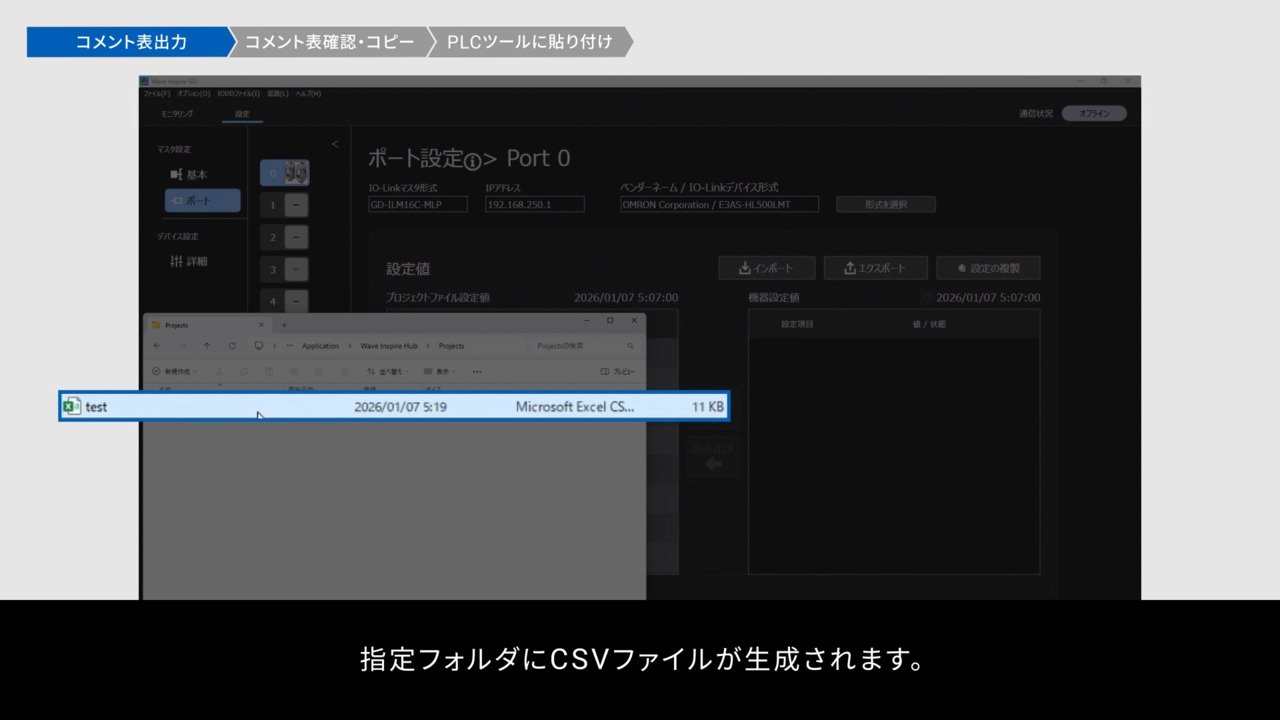Screen dimensions: 1280x720
Task: Toggle the オフライン connection status
Action: pos(1094,114)
